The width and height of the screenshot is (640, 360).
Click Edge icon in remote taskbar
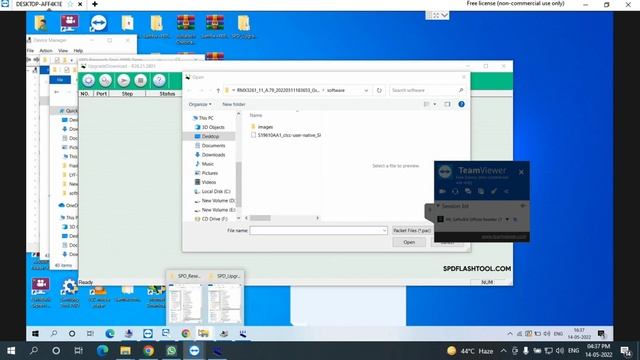[110, 333]
